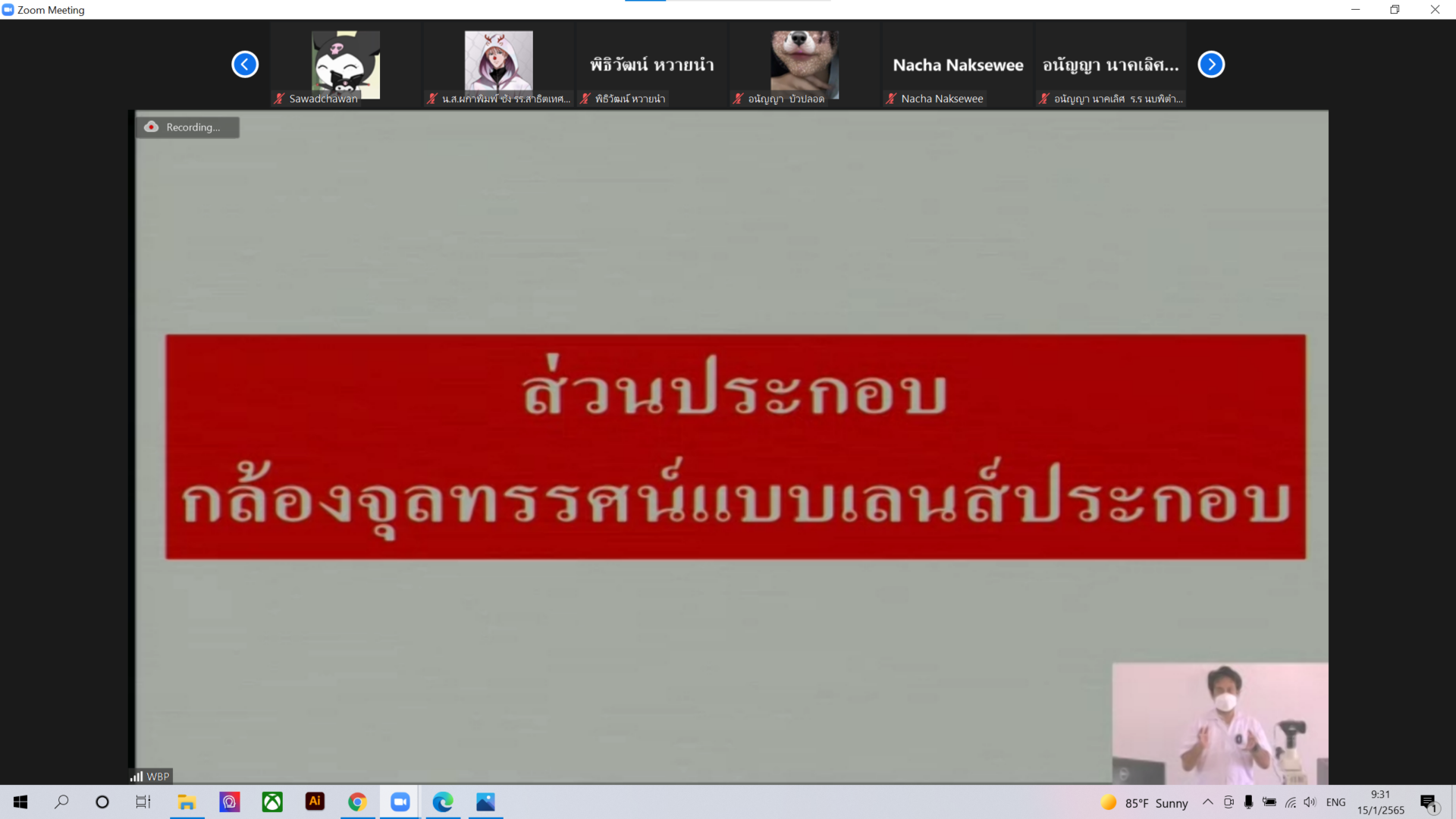Viewport: 1456px width, 819px height.
Task: Switch to Microsoft Edge in taskbar
Action: (x=443, y=802)
